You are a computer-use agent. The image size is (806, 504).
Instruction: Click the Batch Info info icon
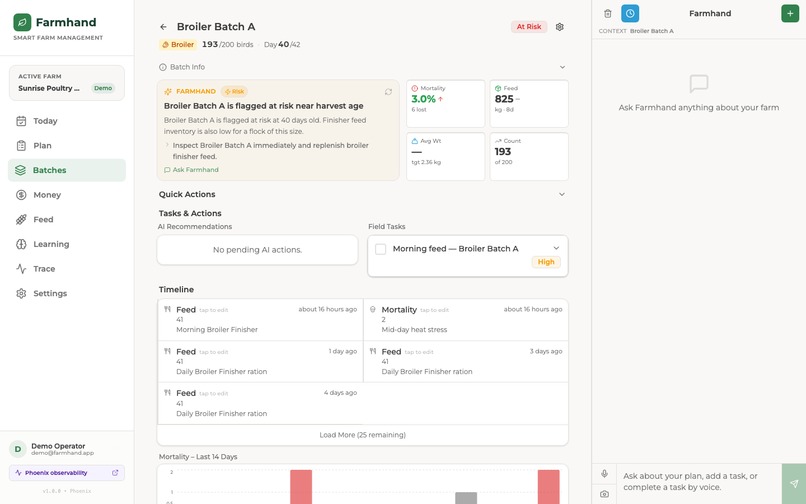(162, 67)
